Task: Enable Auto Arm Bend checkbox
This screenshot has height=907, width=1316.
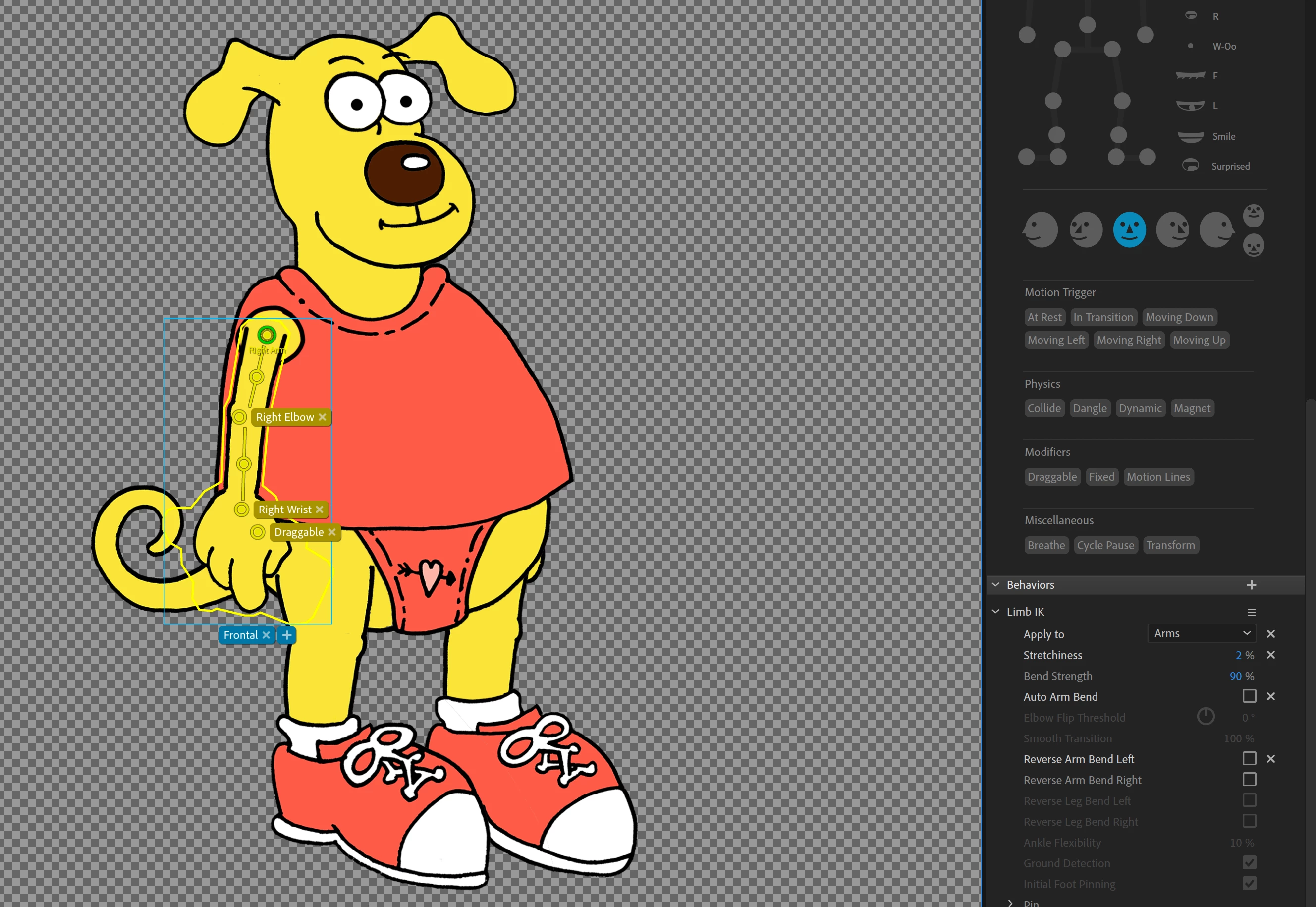Action: click(1249, 696)
